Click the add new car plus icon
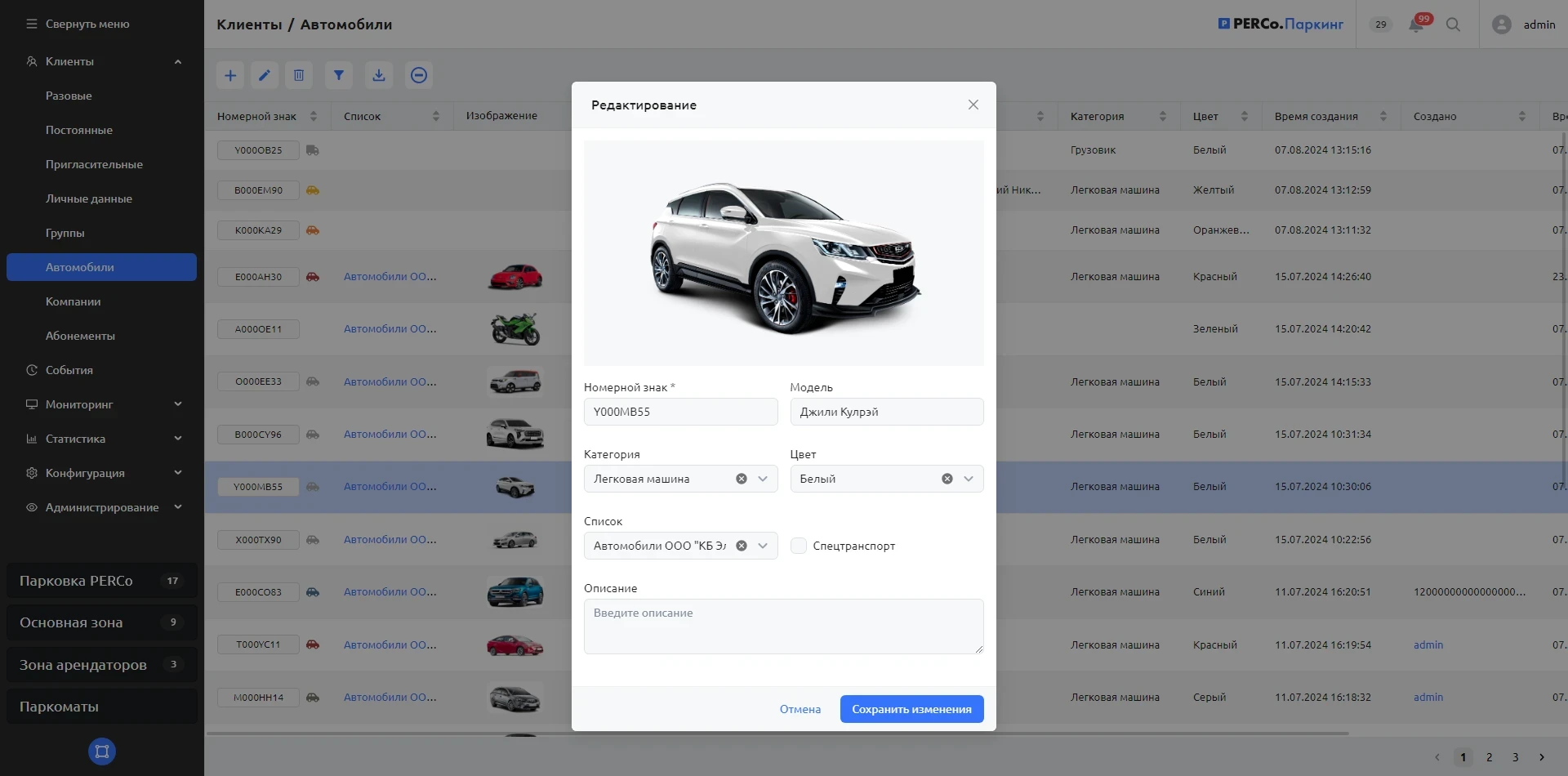The width and height of the screenshot is (1568, 776). [x=230, y=75]
